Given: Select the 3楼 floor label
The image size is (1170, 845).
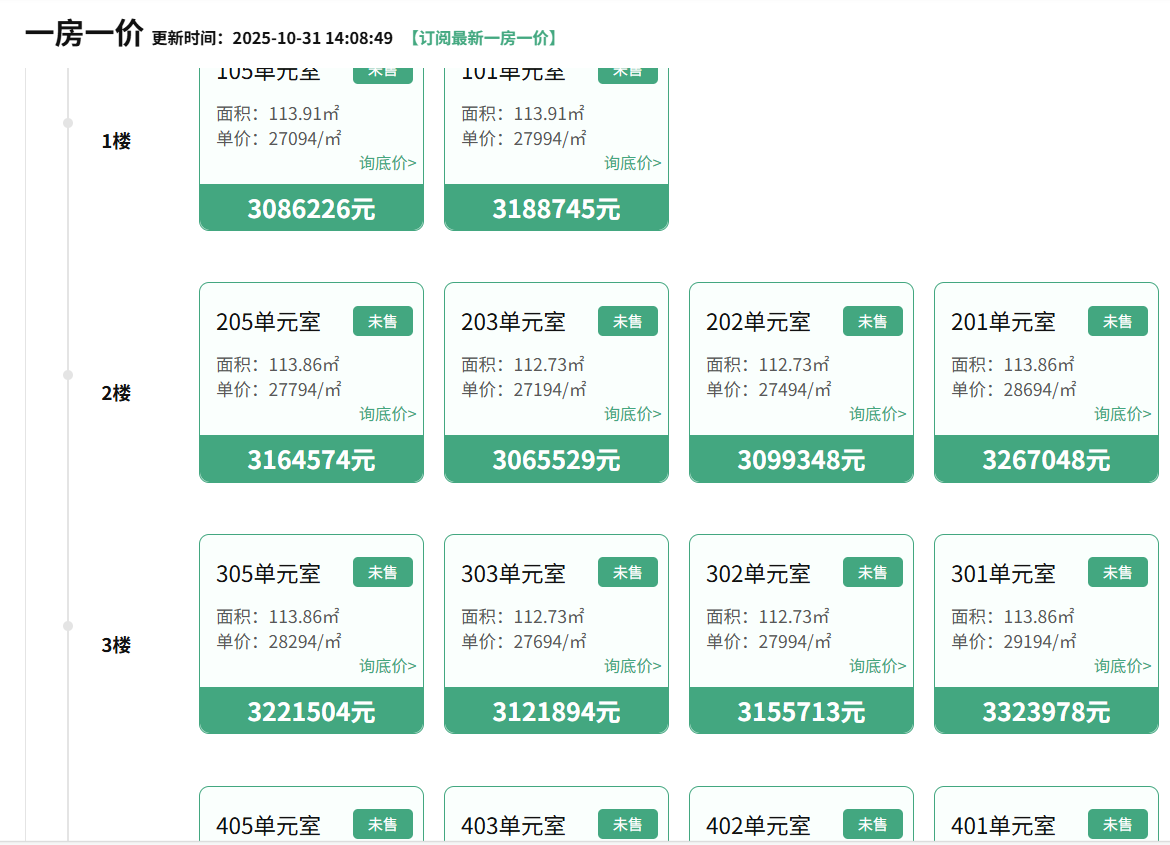Looking at the screenshot, I should coord(116,646).
